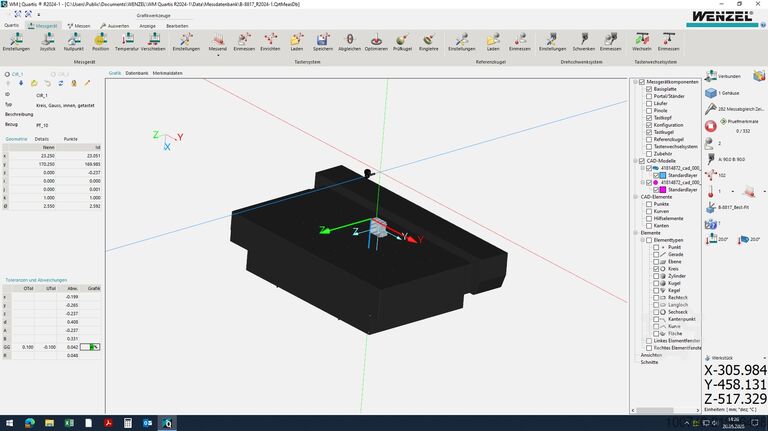Select the Prüfkugel icon
The width and height of the screenshot is (768, 431).
[x=402, y=42]
